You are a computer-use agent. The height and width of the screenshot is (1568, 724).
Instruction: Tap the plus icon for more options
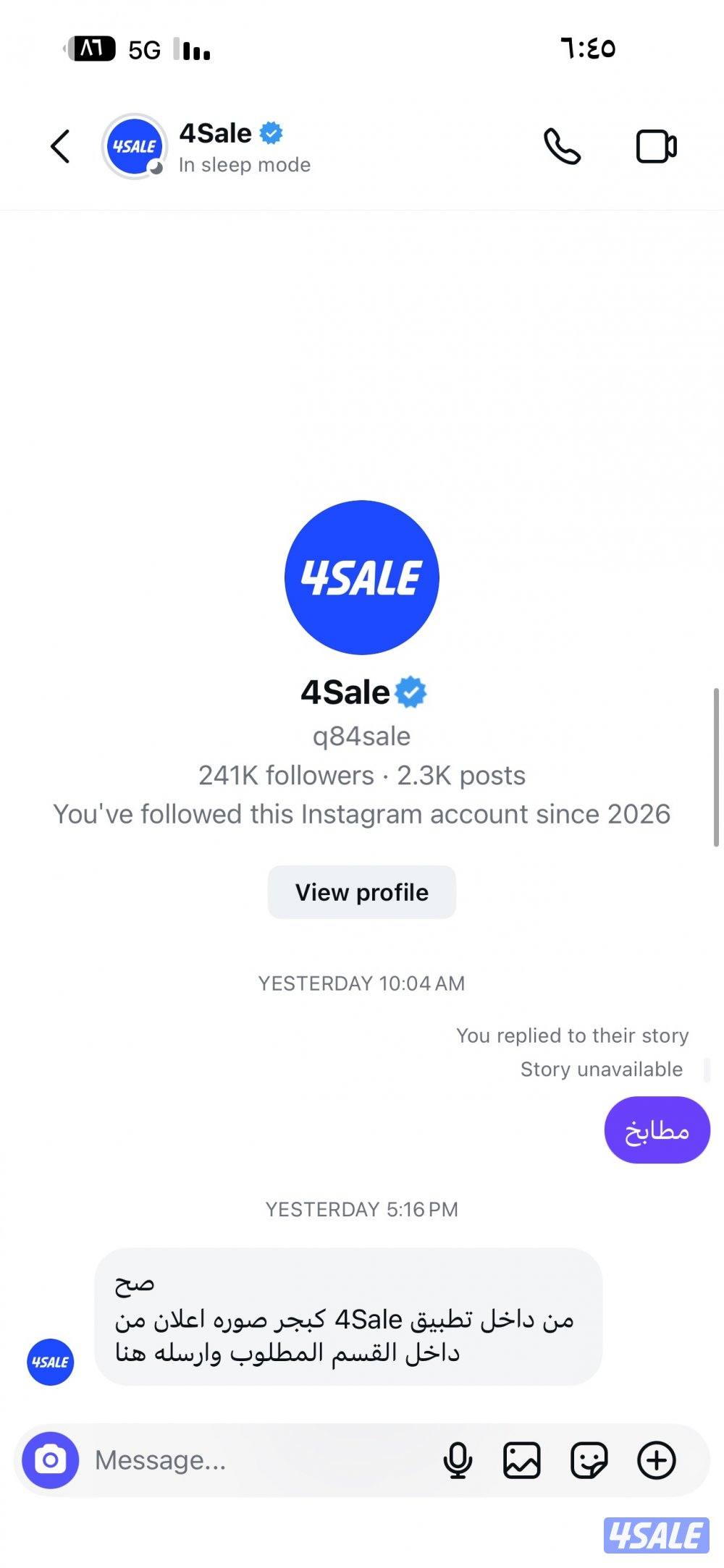click(x=656, y=1459)
